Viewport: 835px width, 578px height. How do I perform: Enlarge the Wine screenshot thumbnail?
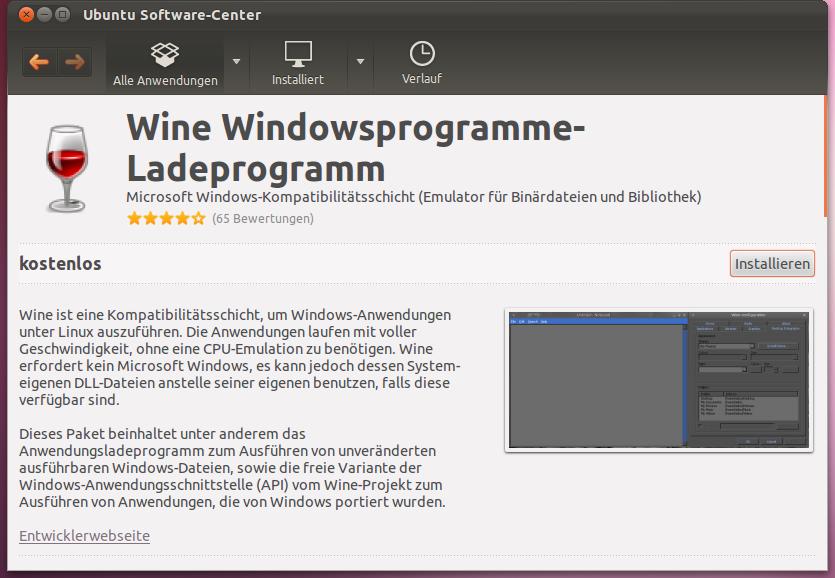pos(659,380)
